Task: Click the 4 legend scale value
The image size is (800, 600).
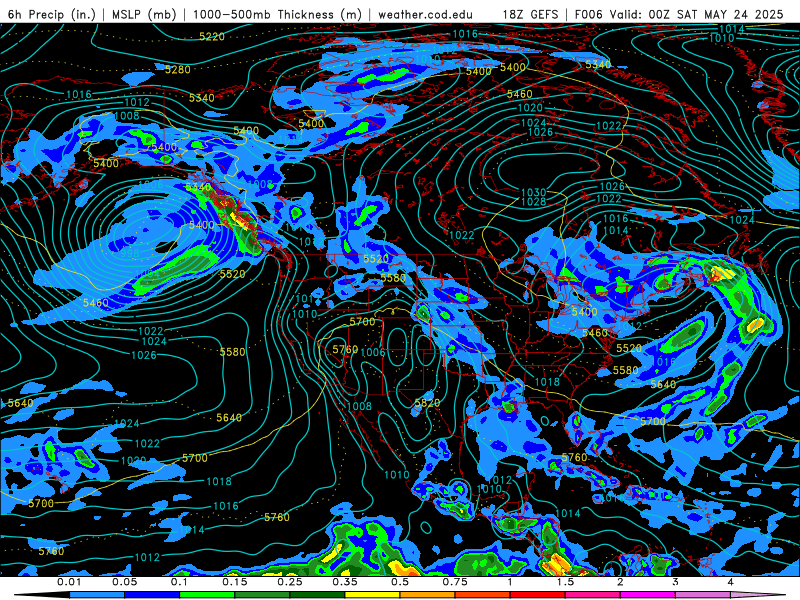Action: pos(731,582)
